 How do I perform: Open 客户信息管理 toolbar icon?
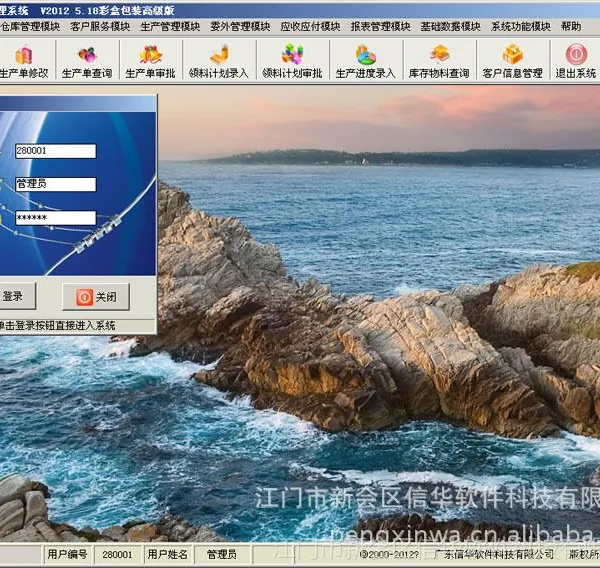512,61
